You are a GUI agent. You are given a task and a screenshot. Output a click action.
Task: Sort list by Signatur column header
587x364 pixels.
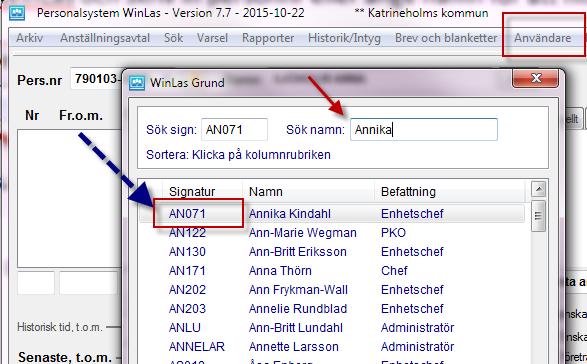pyautogui.click(x=192, y=191)
